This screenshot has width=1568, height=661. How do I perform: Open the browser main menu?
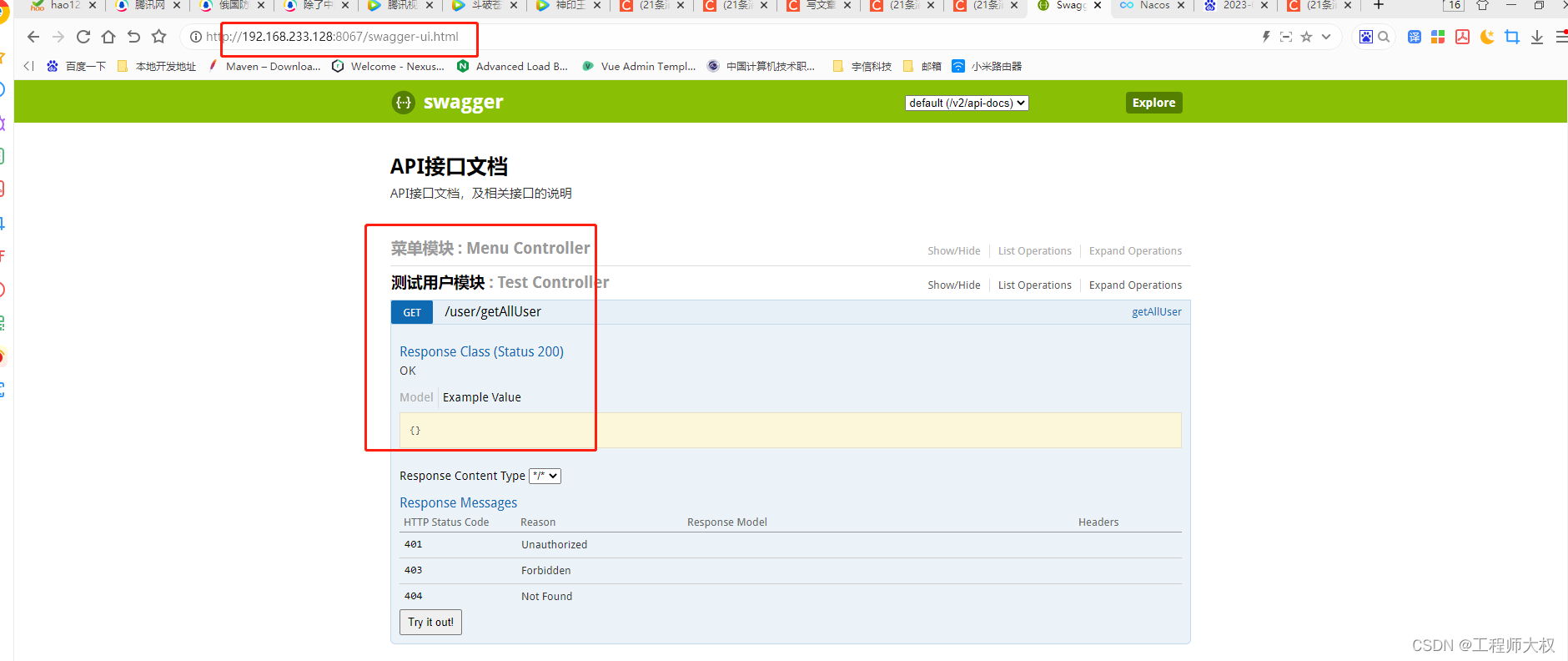click(1561, 37)
